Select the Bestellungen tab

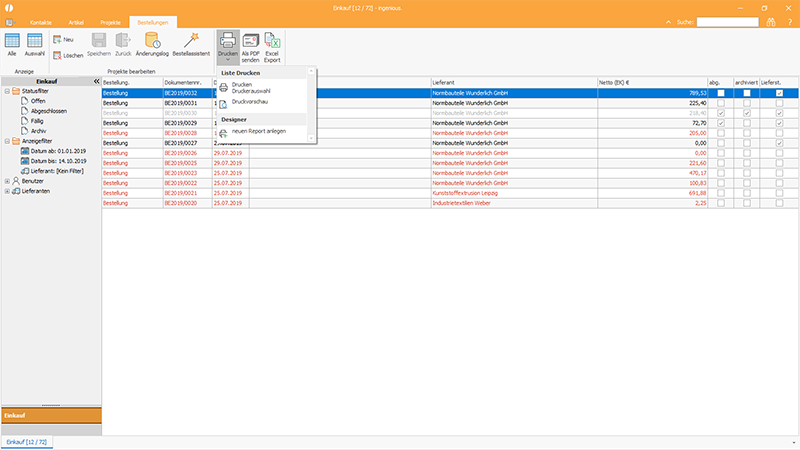(153, 22)
